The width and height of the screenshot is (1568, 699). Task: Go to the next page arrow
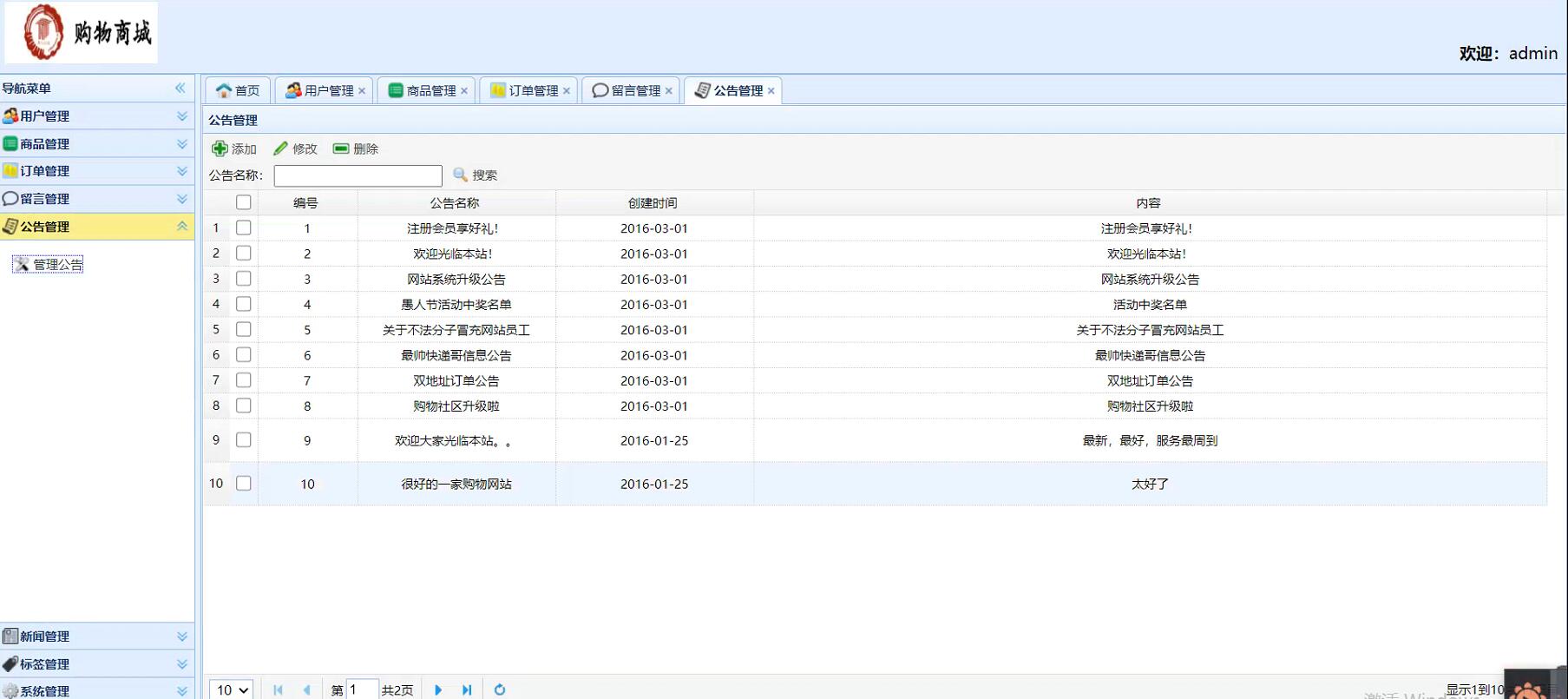[x=438, y=689]
